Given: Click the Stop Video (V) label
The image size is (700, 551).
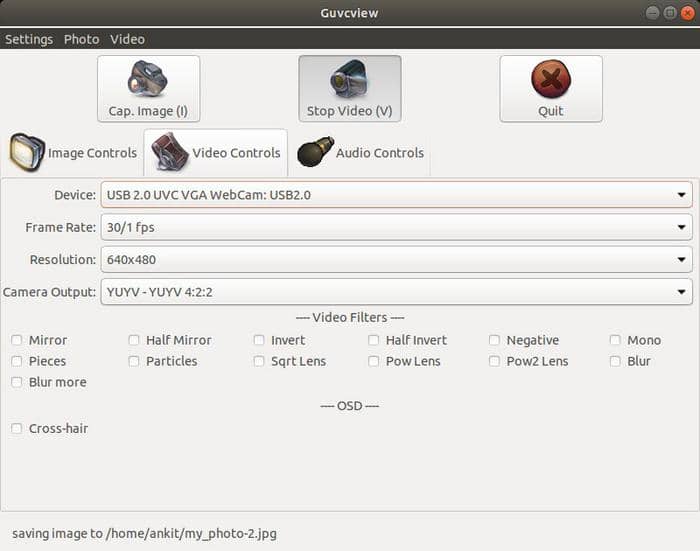Looking at the screenshot, I should (x=350, y=111).
